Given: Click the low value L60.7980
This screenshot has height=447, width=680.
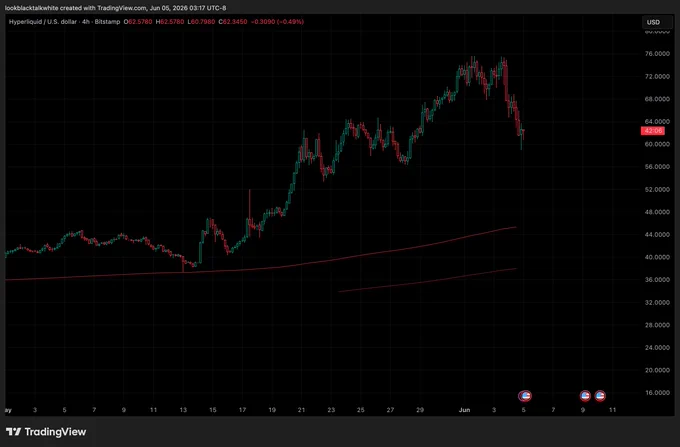Looking at the screenshot, I should [201, 22].
